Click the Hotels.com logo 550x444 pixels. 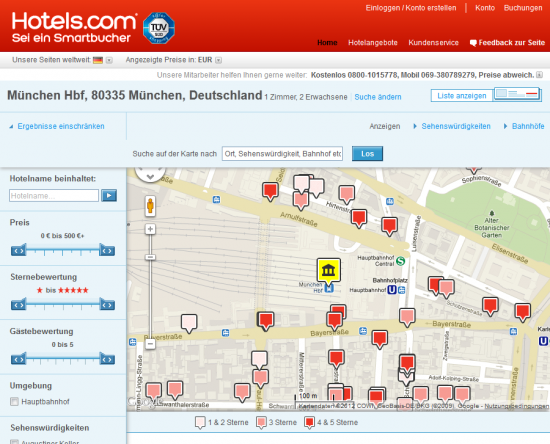(x=74, y=27)
